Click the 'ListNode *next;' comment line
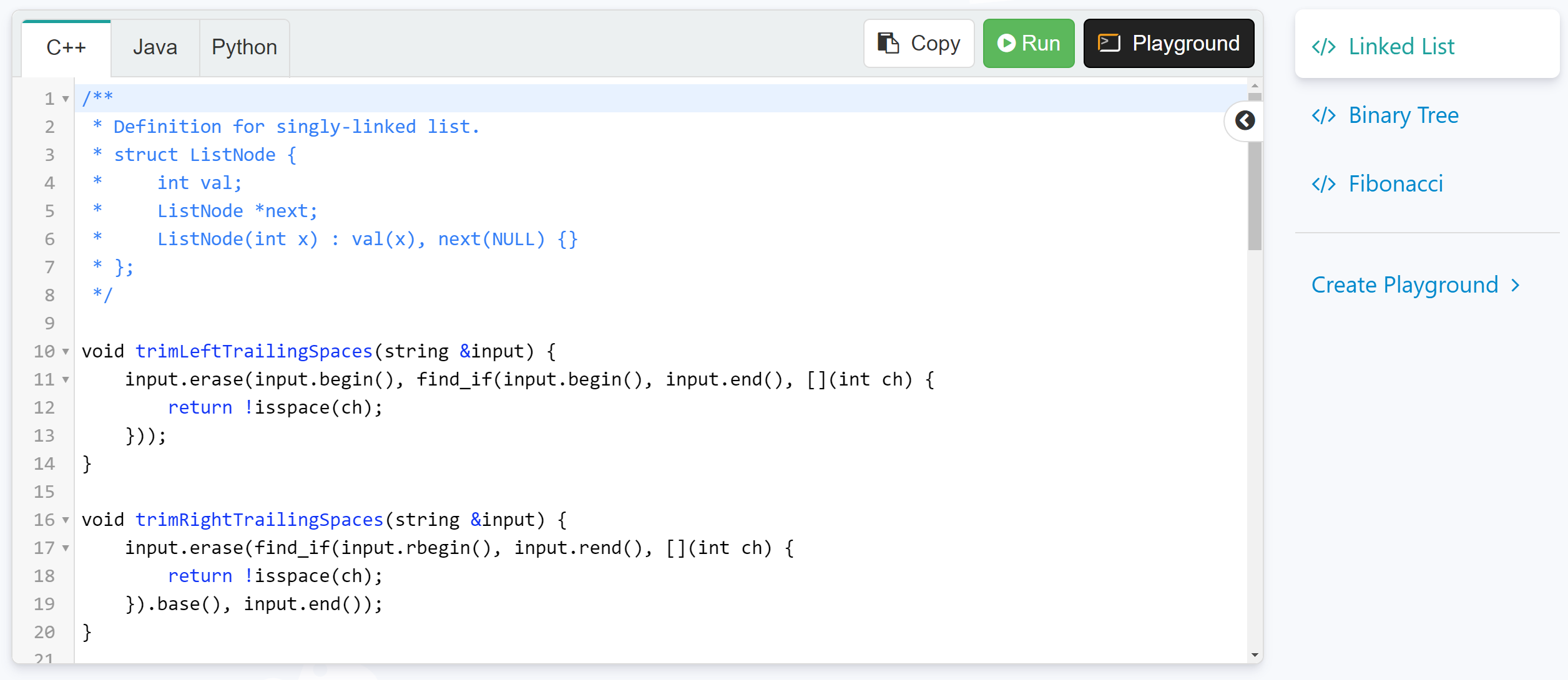Viewport: 1568px width, 680px height. point(237,211)
